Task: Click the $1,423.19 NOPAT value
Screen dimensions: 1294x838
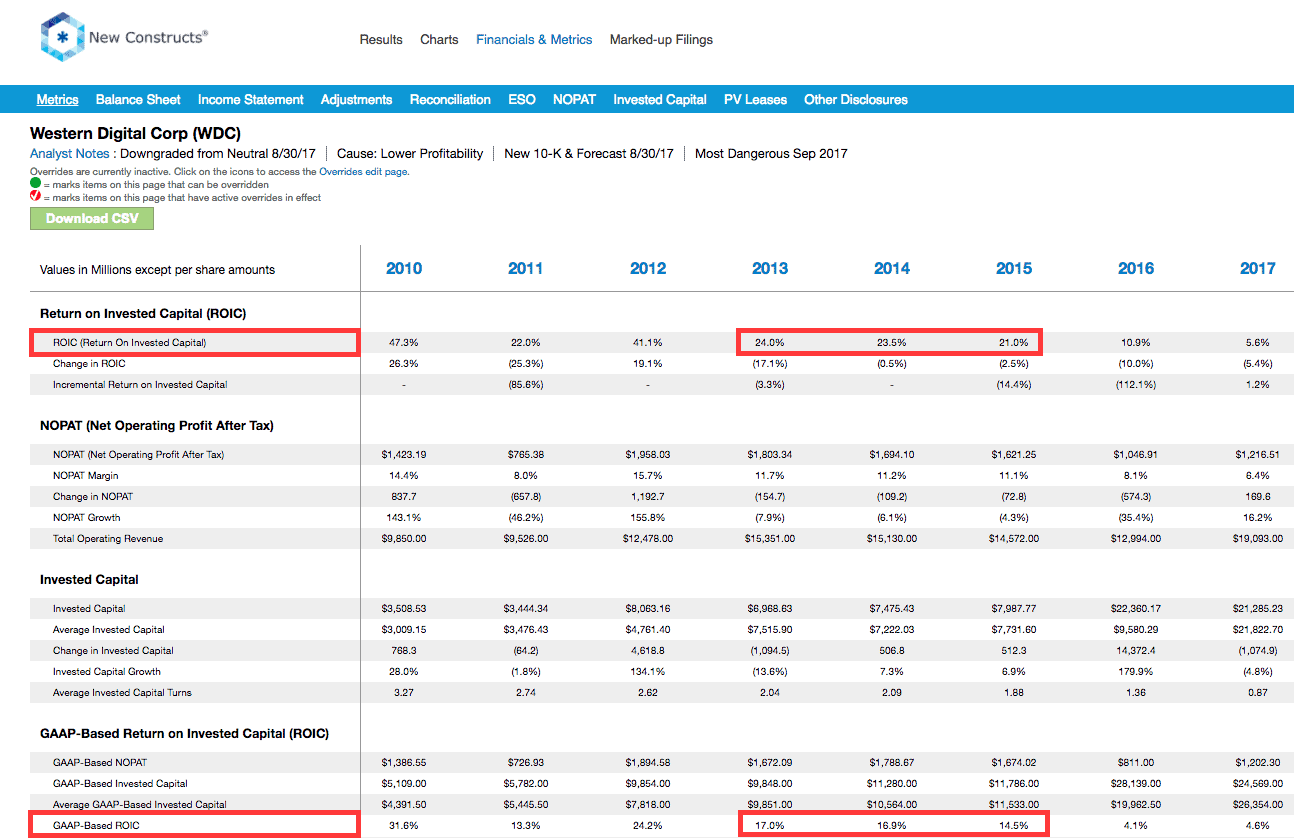Action: (x=404, y=454)
